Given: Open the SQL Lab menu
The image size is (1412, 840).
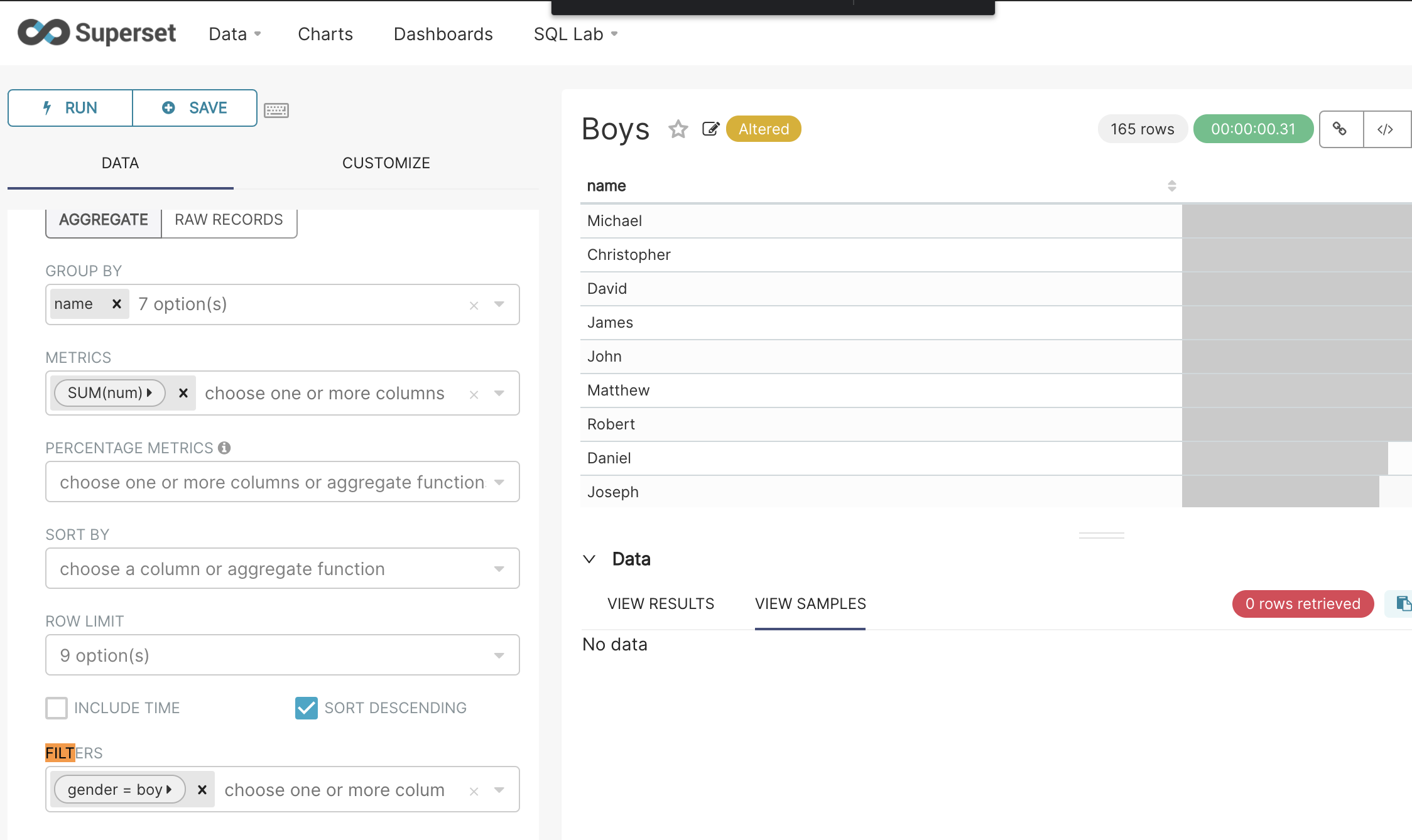Looking at the screenshot, I should pyautogui.click(x=574, y=34).
